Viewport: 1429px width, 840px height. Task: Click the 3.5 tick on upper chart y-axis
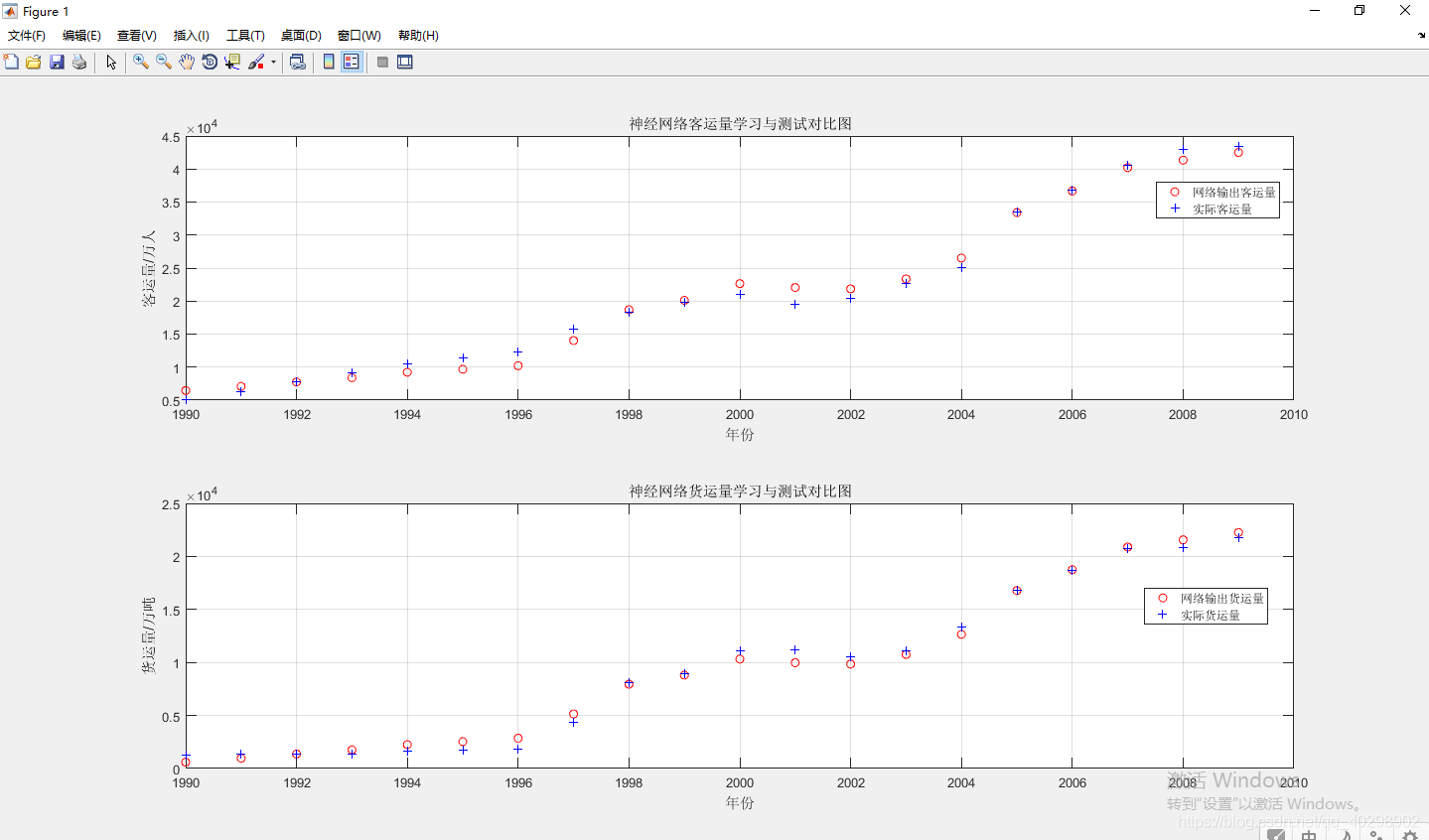coord(171,203)
